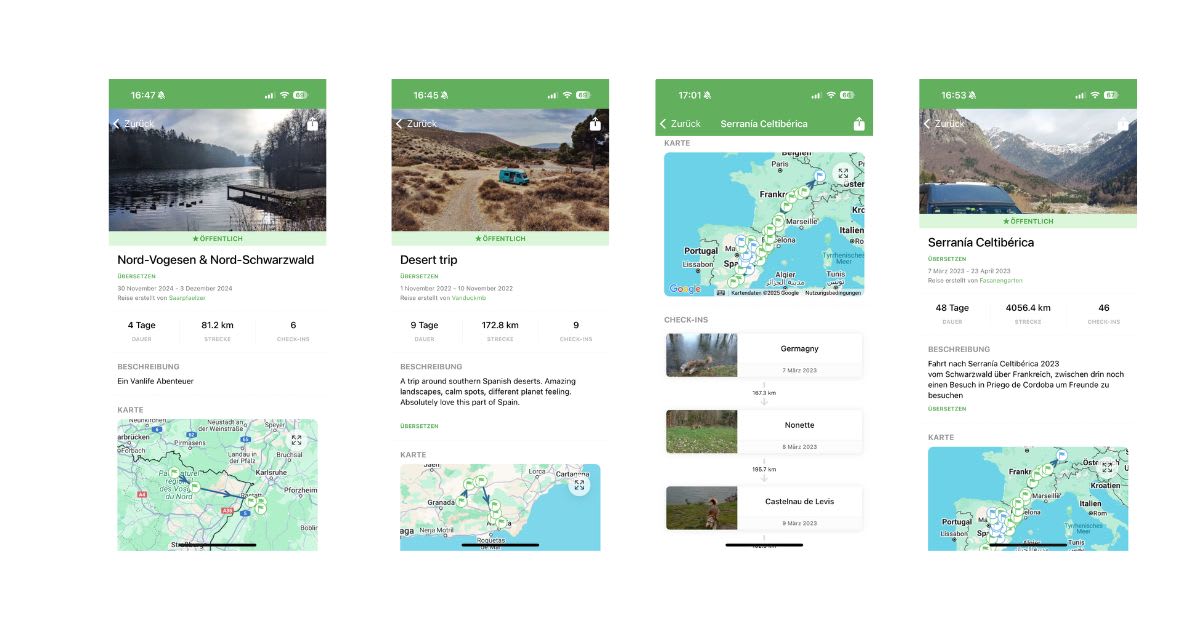Tap battery icon in 17:01 status bar
The image size is (1200, 630).
point(847,95)
